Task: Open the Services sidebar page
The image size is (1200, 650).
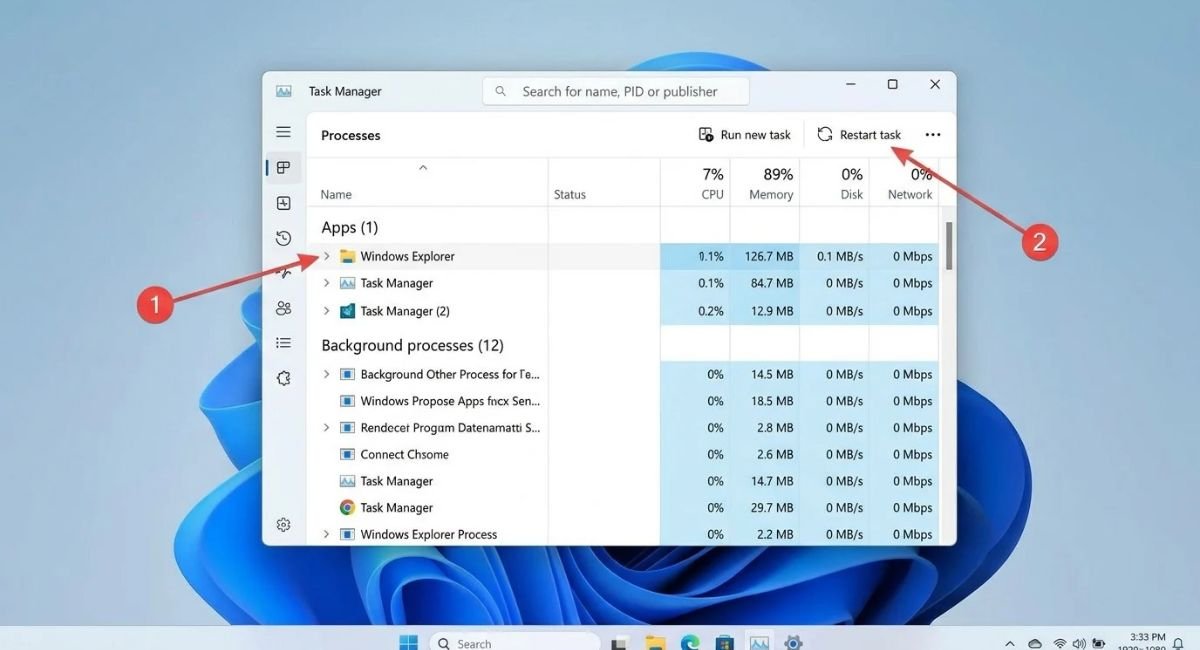Action: [x=283, y=379]
